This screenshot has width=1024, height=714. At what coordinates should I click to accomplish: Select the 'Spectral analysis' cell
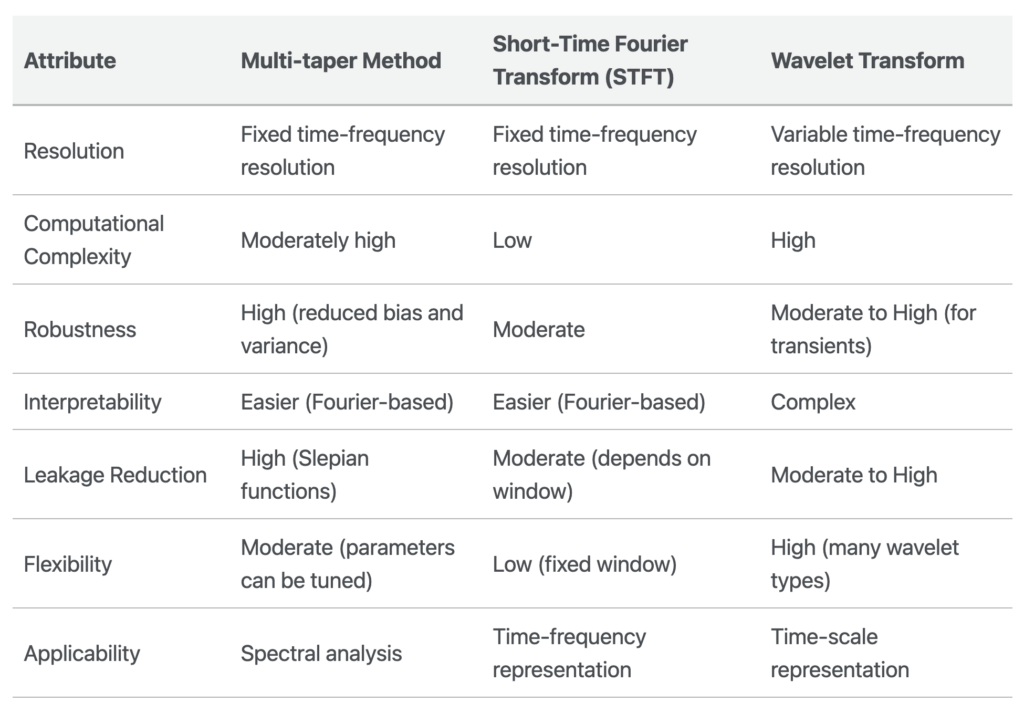[x=321, y=653]
